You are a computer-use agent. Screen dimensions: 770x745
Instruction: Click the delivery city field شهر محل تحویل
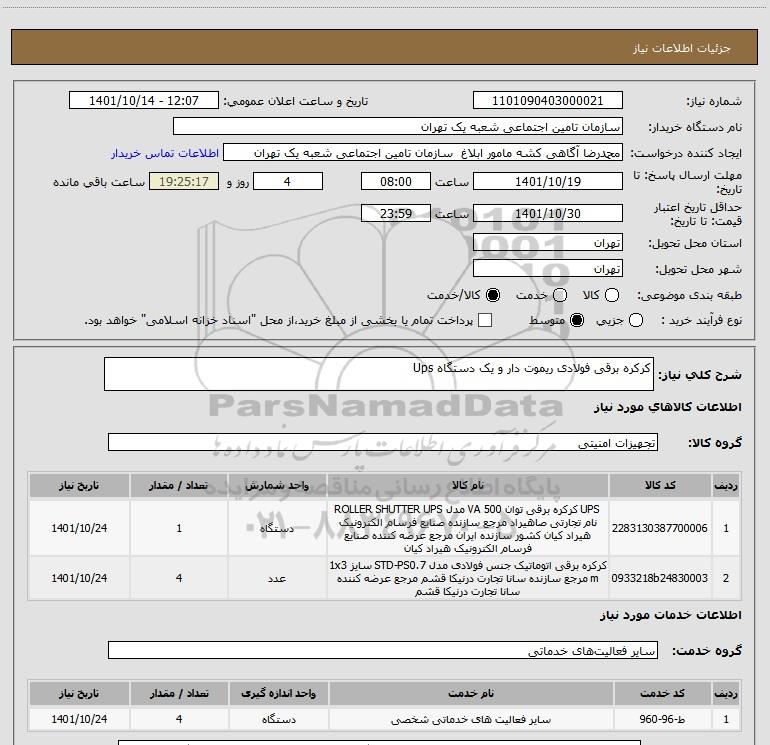click(548, 269)
